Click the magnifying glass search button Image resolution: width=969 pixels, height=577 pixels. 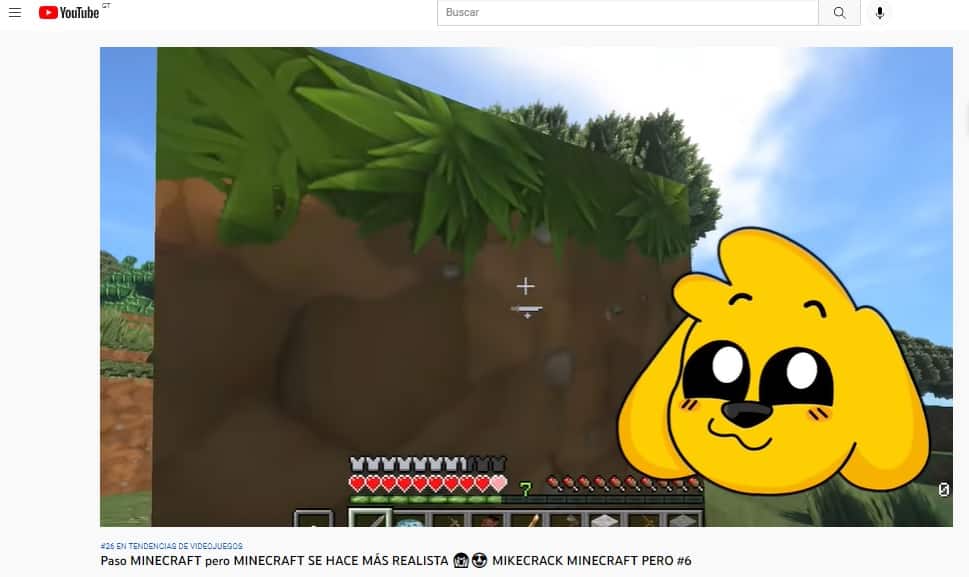coord(839,12)
